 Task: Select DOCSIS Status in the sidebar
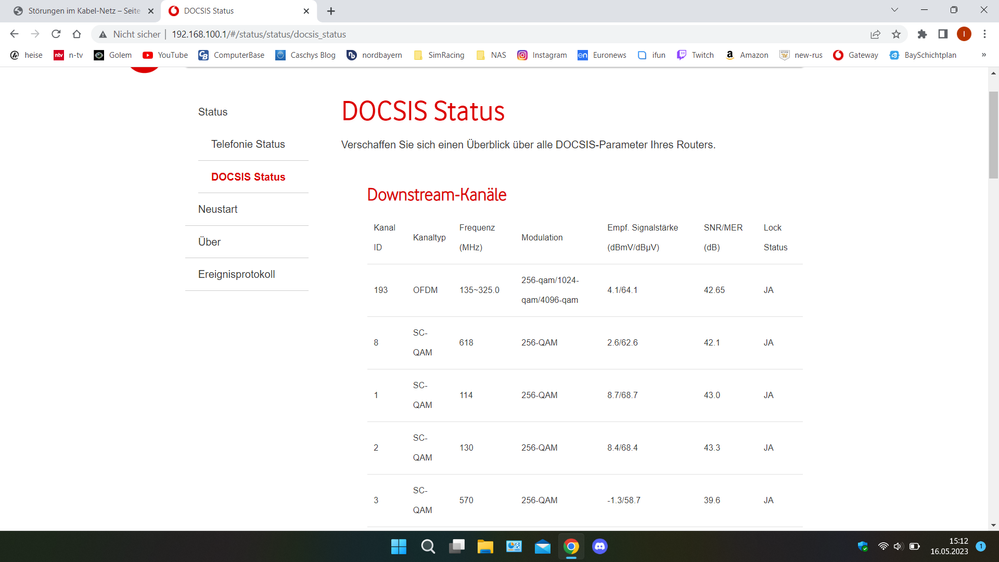click(x=248, y=177)
